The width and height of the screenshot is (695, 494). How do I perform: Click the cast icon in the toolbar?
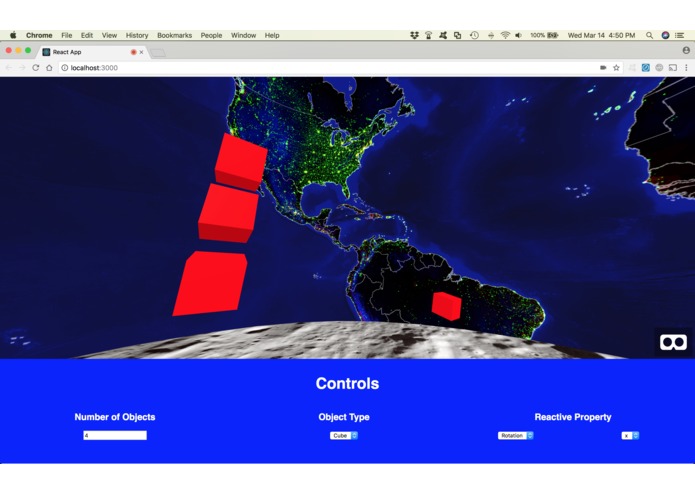point(673,68)
